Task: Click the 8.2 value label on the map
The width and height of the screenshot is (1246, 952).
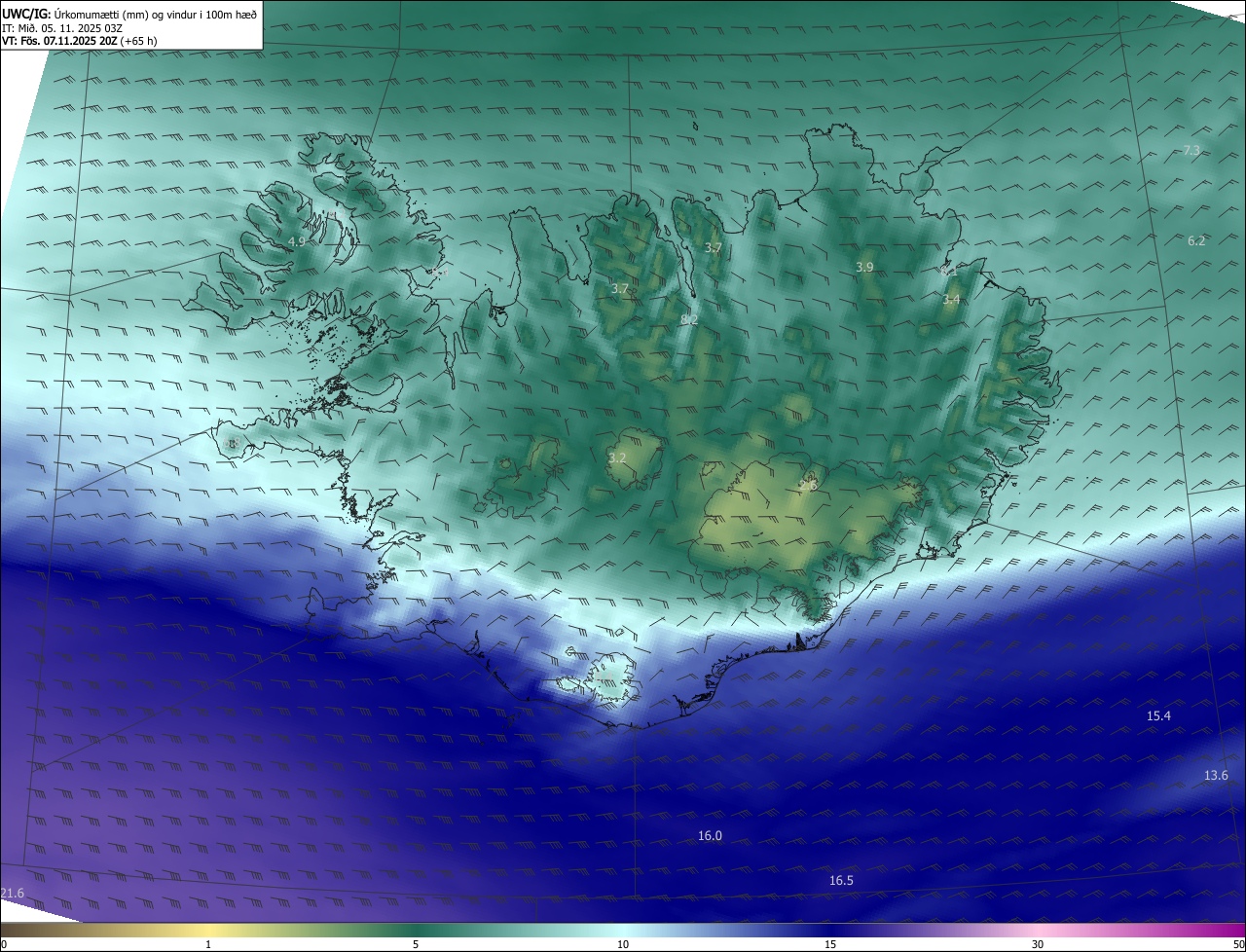Action: (x=689, y=319)
